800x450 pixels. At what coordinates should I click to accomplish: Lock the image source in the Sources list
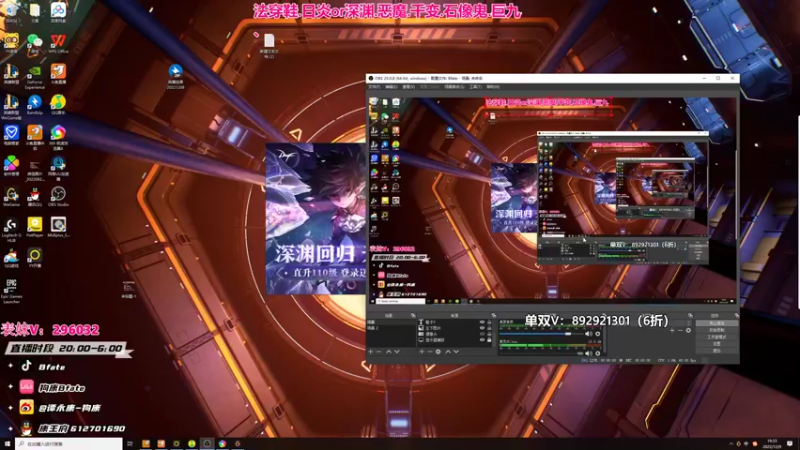click(x=489, y=328)
